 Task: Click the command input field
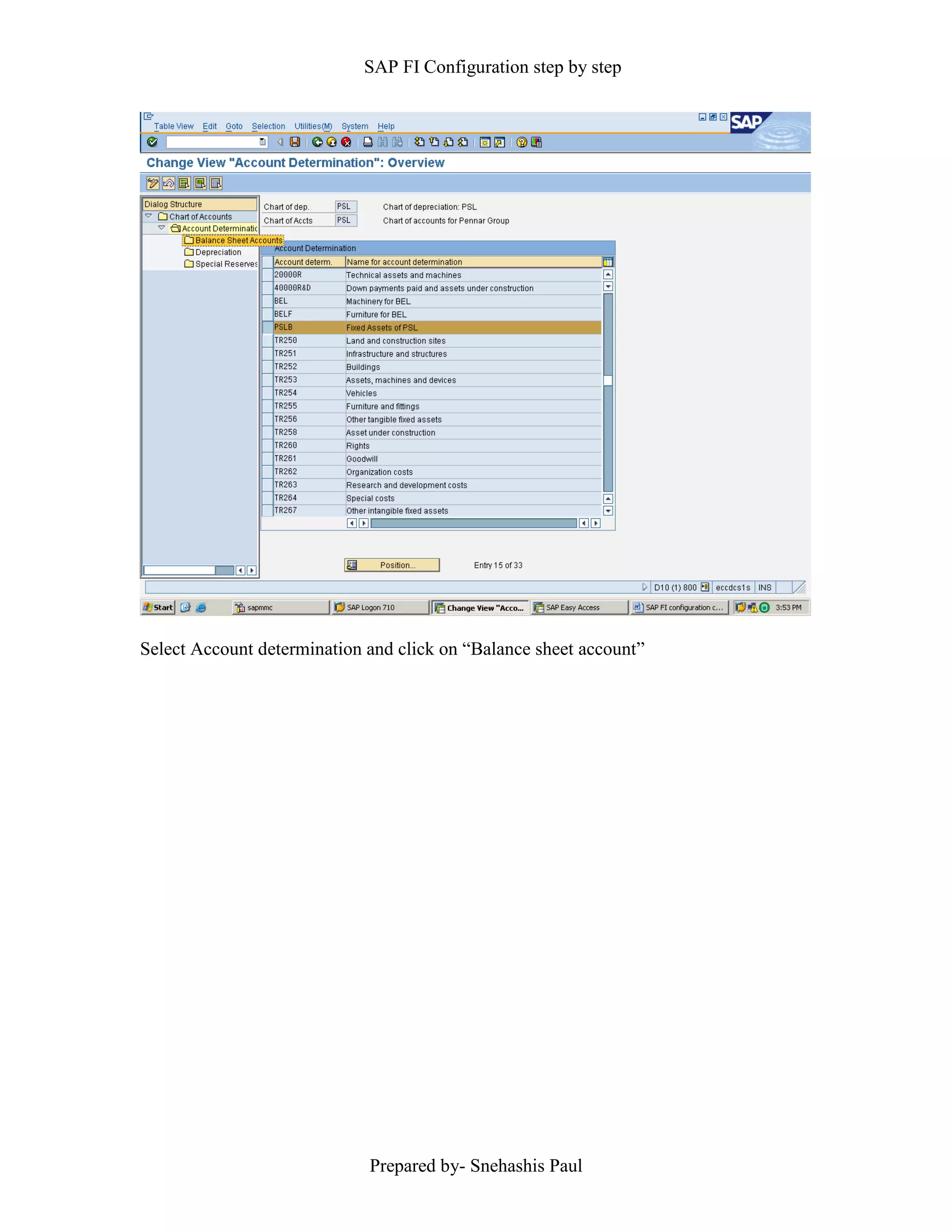click(x=212, y=142)
